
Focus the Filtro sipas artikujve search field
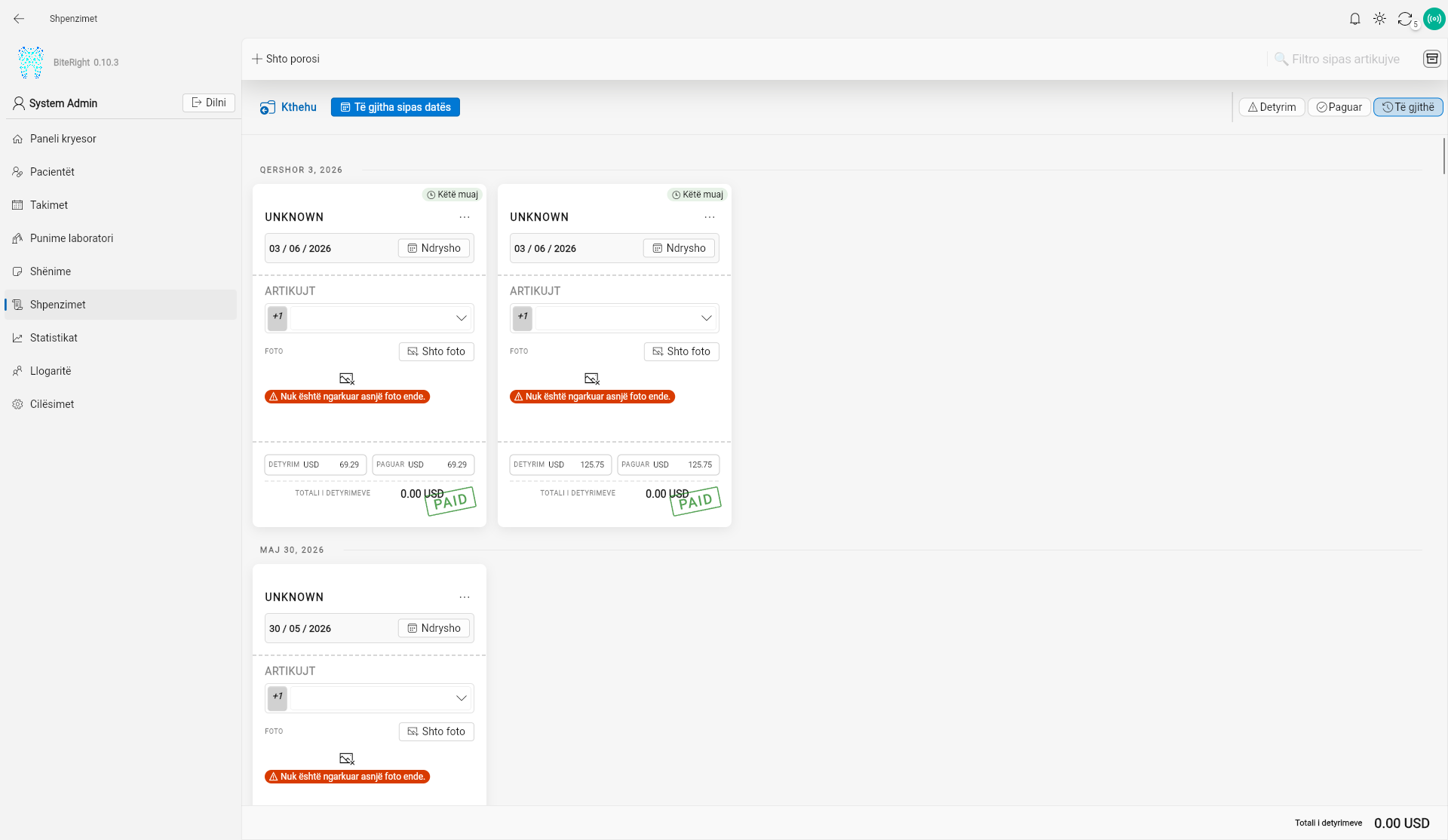[x=1342, y=59]
